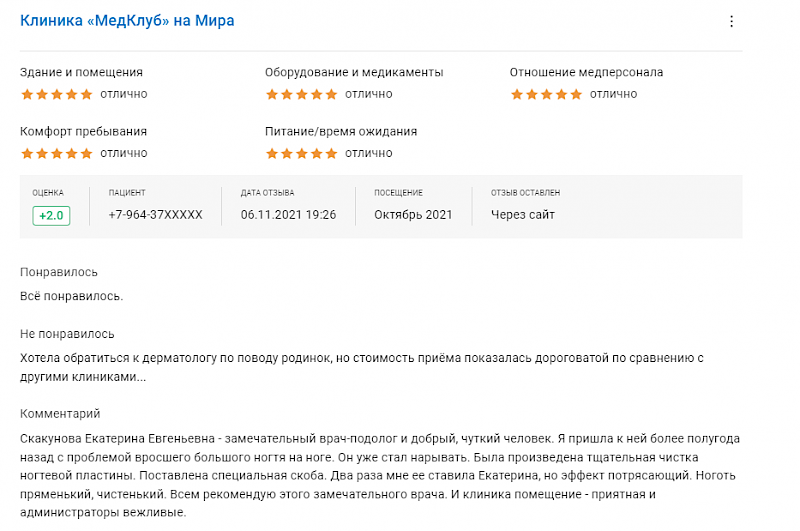Click the truncated text ending другими клиниками...

(362, 367)
